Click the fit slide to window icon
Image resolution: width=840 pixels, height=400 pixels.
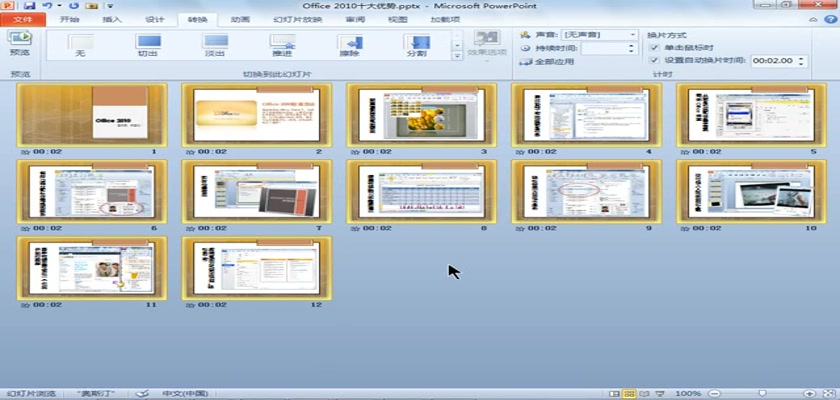click(827, 394)
